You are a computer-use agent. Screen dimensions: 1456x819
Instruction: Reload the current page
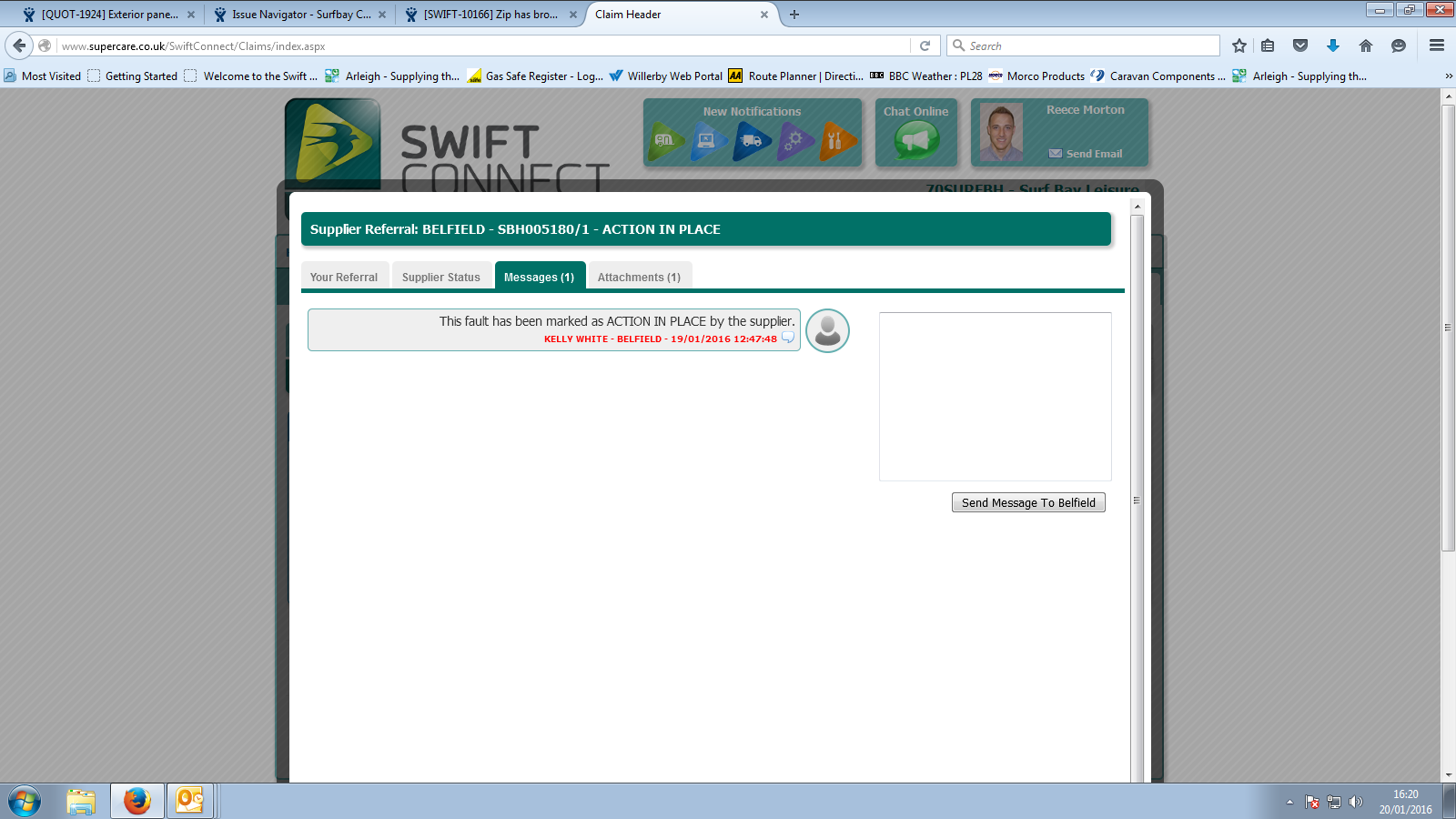click(925, 45)
